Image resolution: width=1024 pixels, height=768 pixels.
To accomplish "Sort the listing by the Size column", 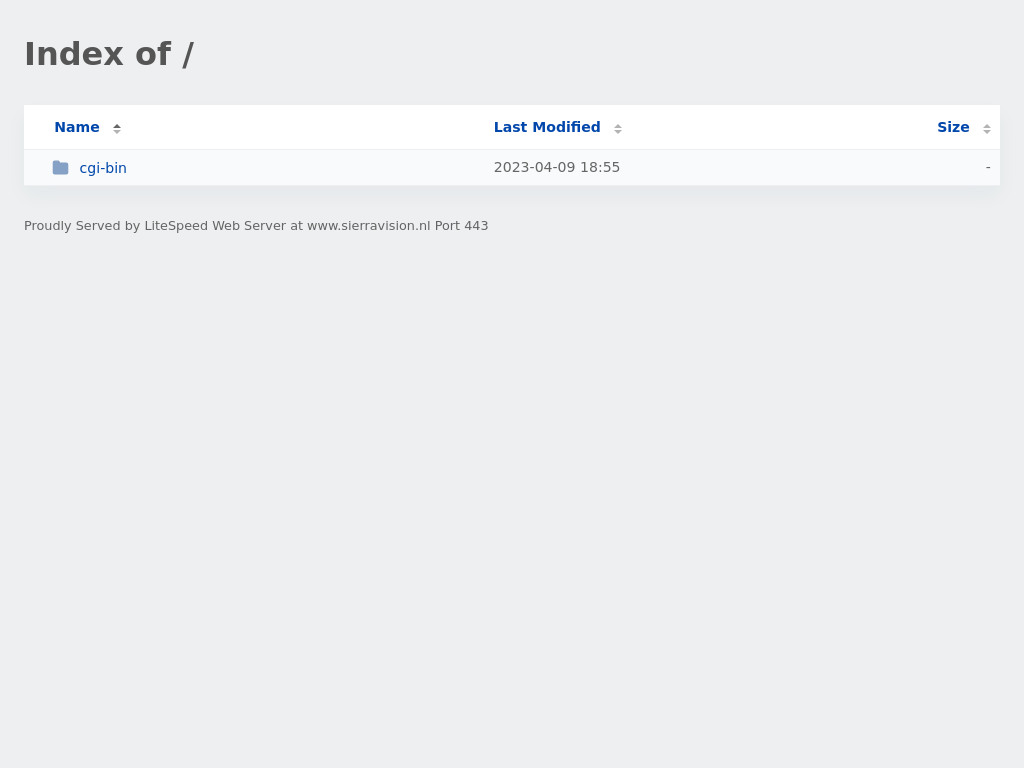I will [x=952, y=127].
